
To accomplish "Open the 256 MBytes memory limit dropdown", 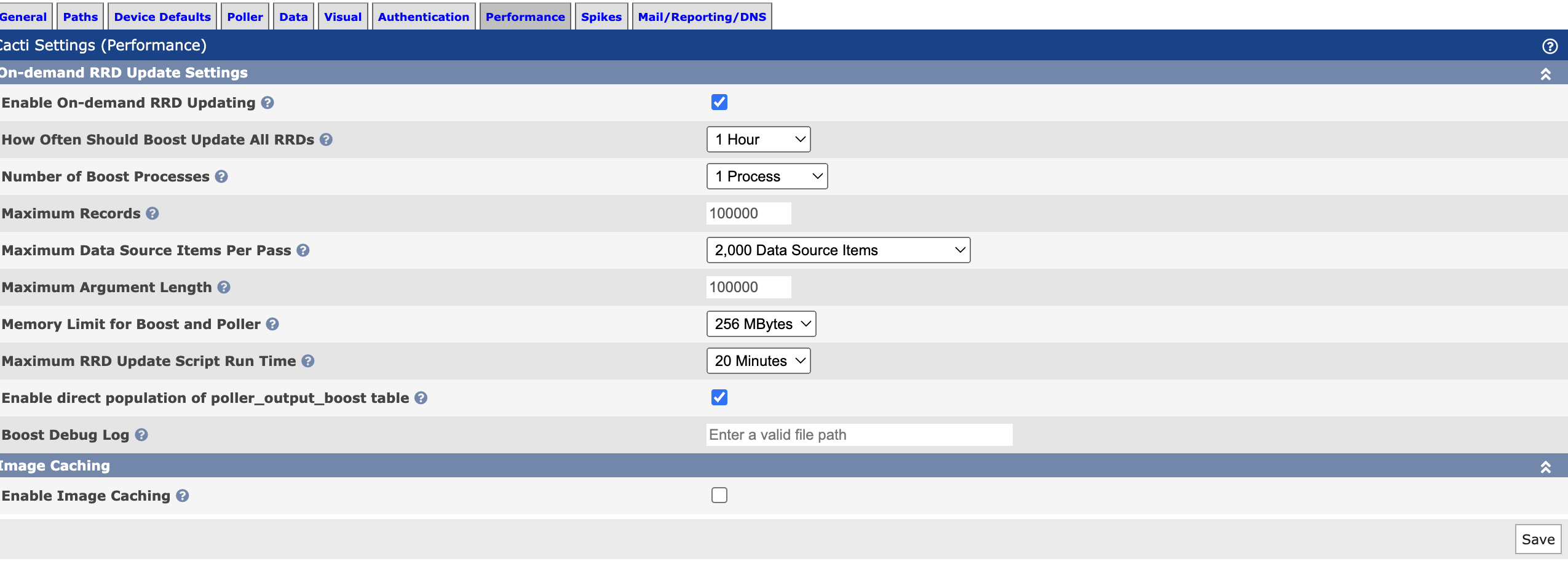I will click(x=761, y=324).
